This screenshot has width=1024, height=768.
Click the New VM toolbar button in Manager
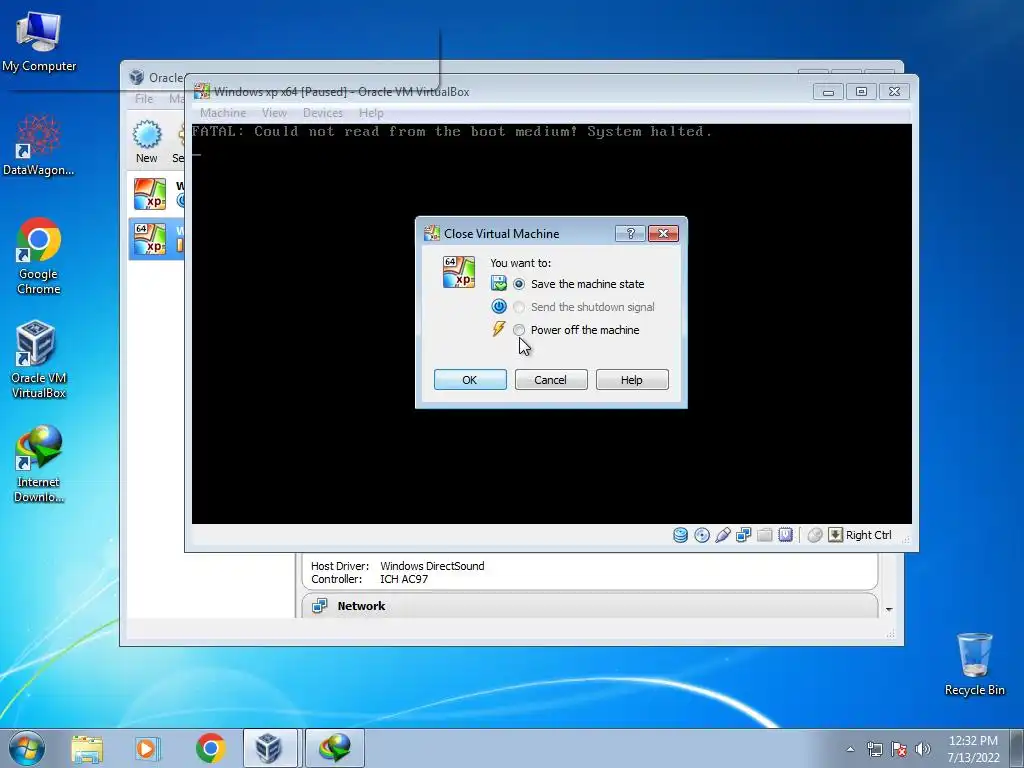point(147,142)
